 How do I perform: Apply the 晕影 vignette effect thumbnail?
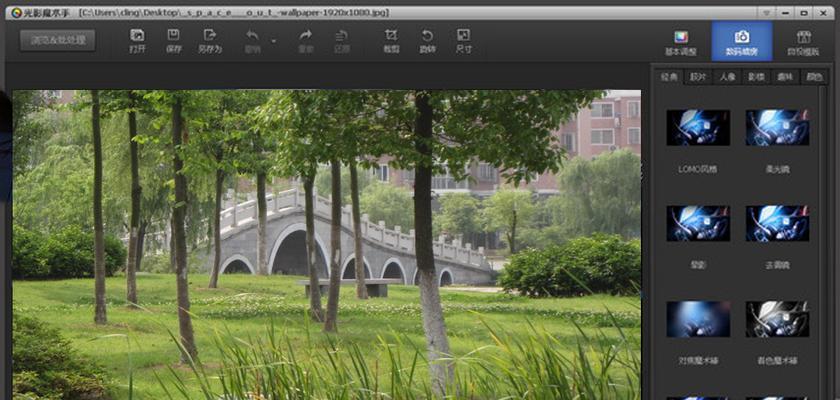pos(698,223)
